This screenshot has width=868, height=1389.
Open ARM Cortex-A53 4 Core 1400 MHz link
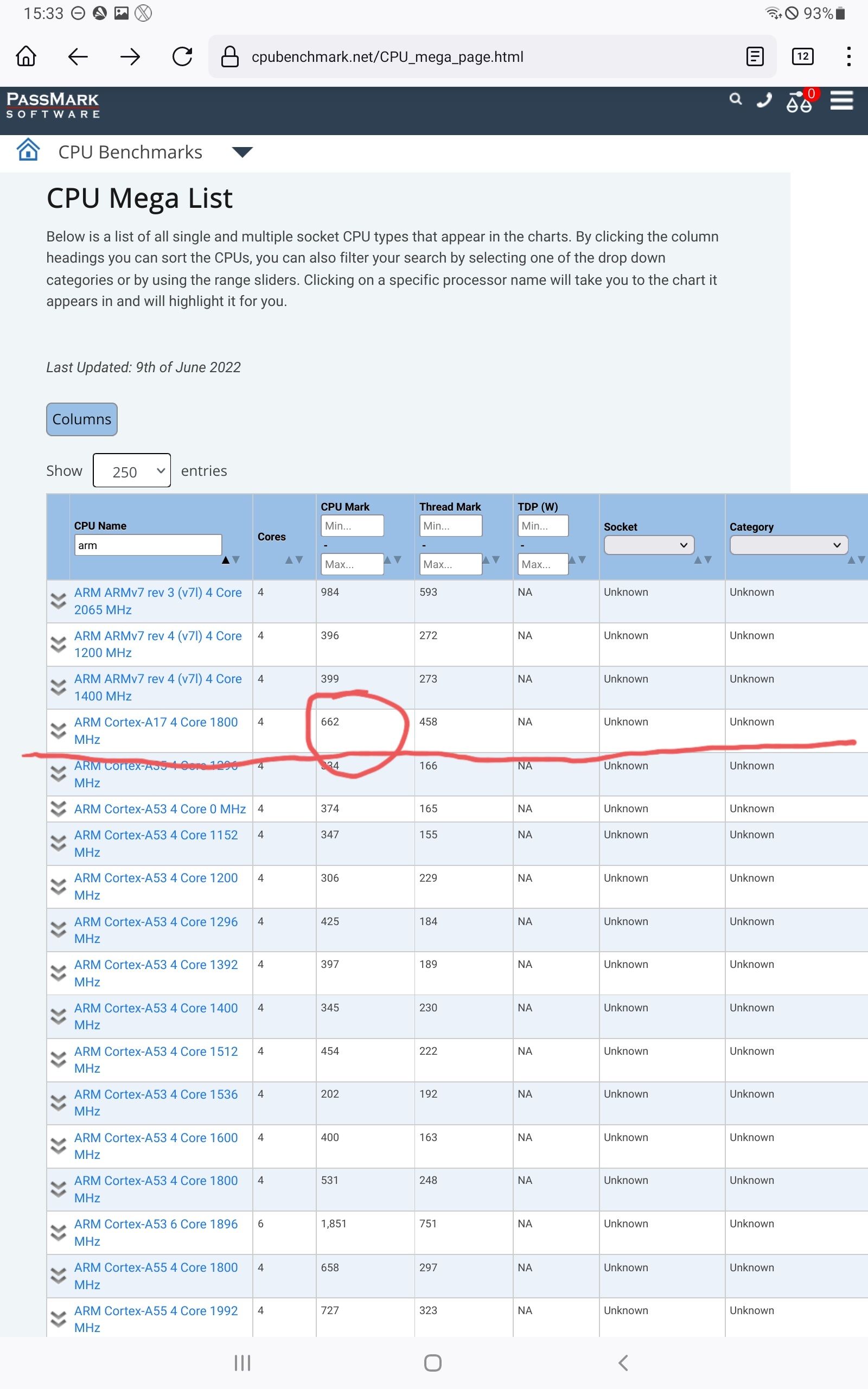(x=156, y=1016)
